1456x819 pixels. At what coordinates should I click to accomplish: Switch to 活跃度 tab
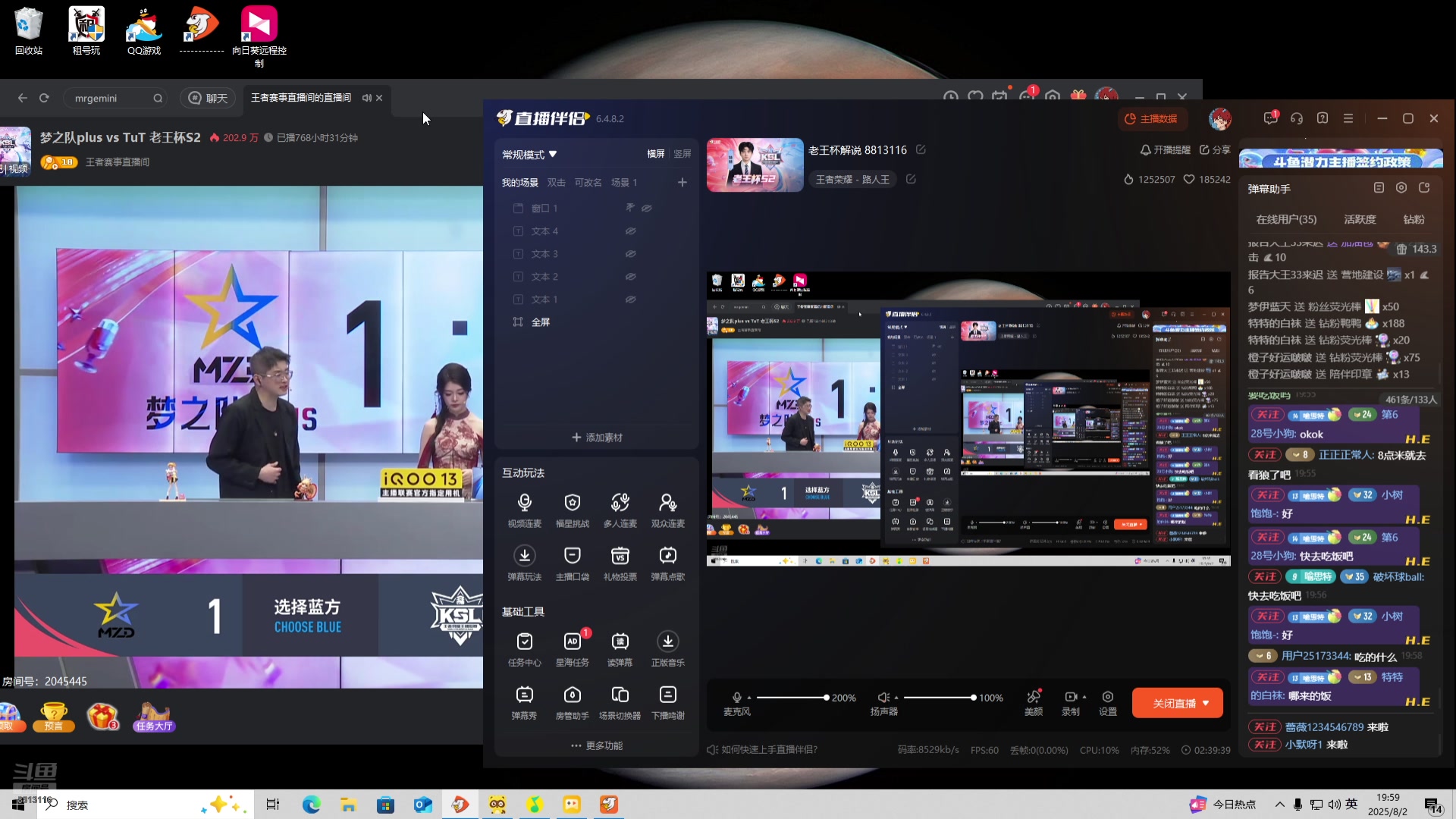[x=1360, y=219]
